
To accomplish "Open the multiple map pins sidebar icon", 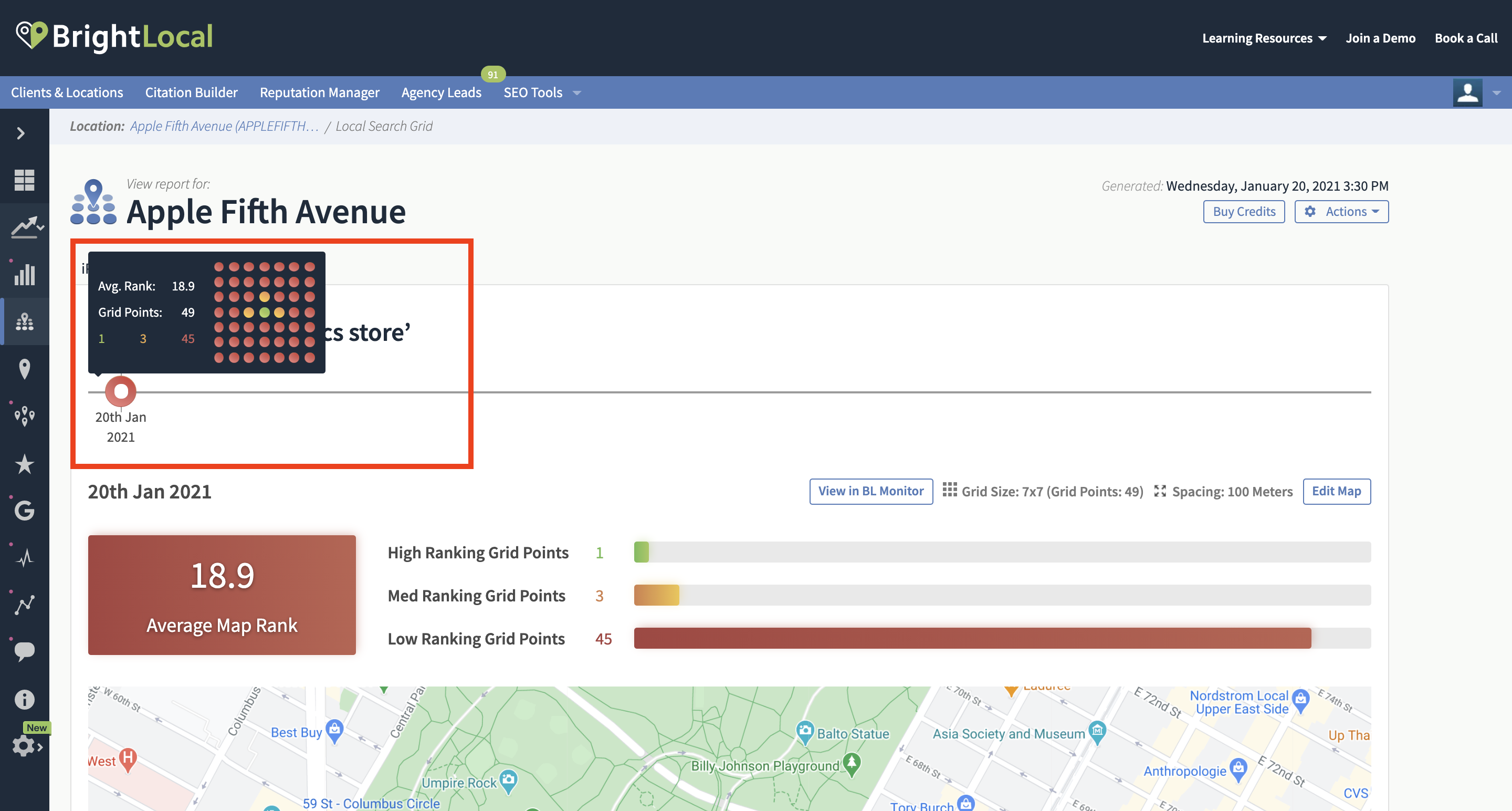I will coord(24,416).
